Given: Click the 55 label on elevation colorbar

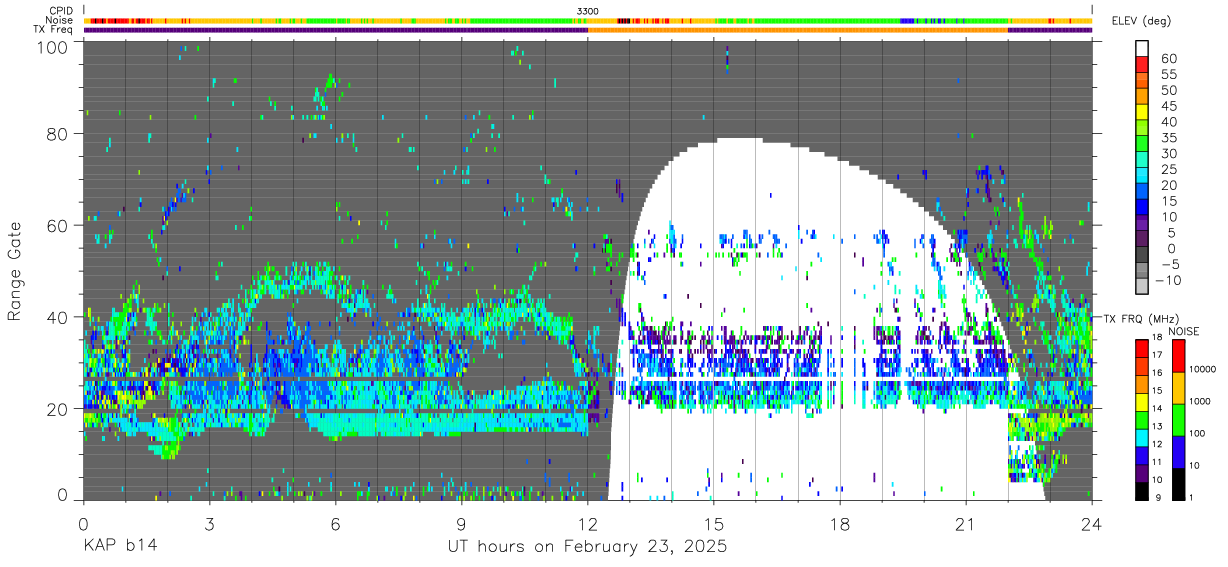Looking at the screenshot, I should (1167, 75).
